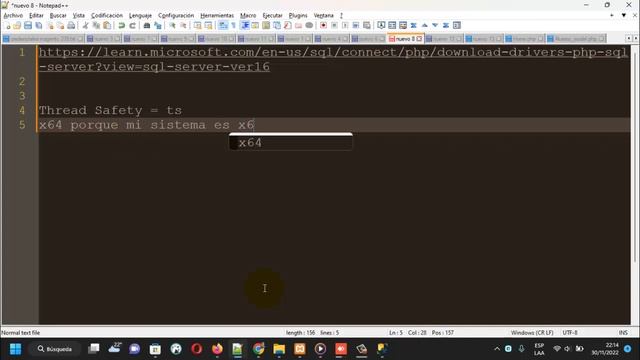Click UTF-8 encoding in status bar

pos(570,333)
